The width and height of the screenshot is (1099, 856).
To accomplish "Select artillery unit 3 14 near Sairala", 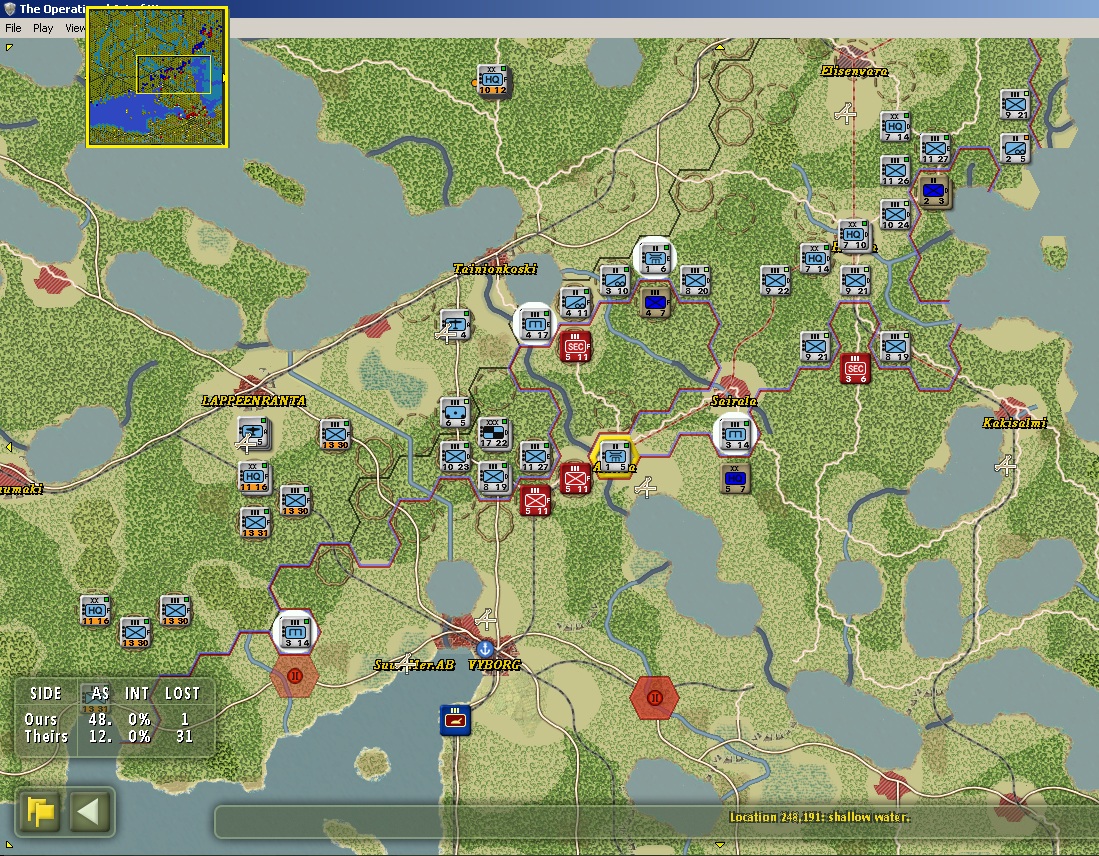I will pos(735,435).
